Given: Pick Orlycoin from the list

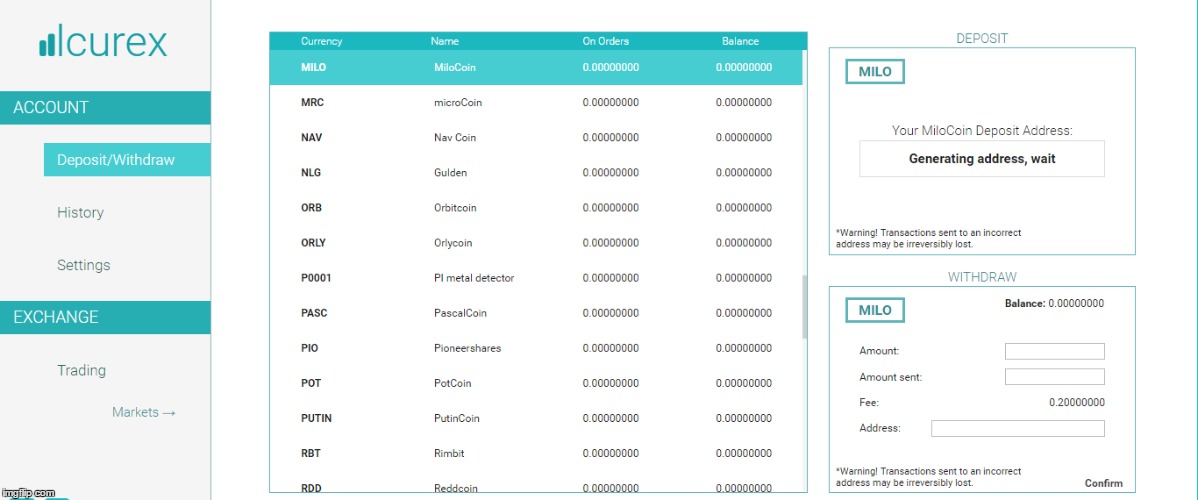Looking at the screenshot, I should click(536, 243).
